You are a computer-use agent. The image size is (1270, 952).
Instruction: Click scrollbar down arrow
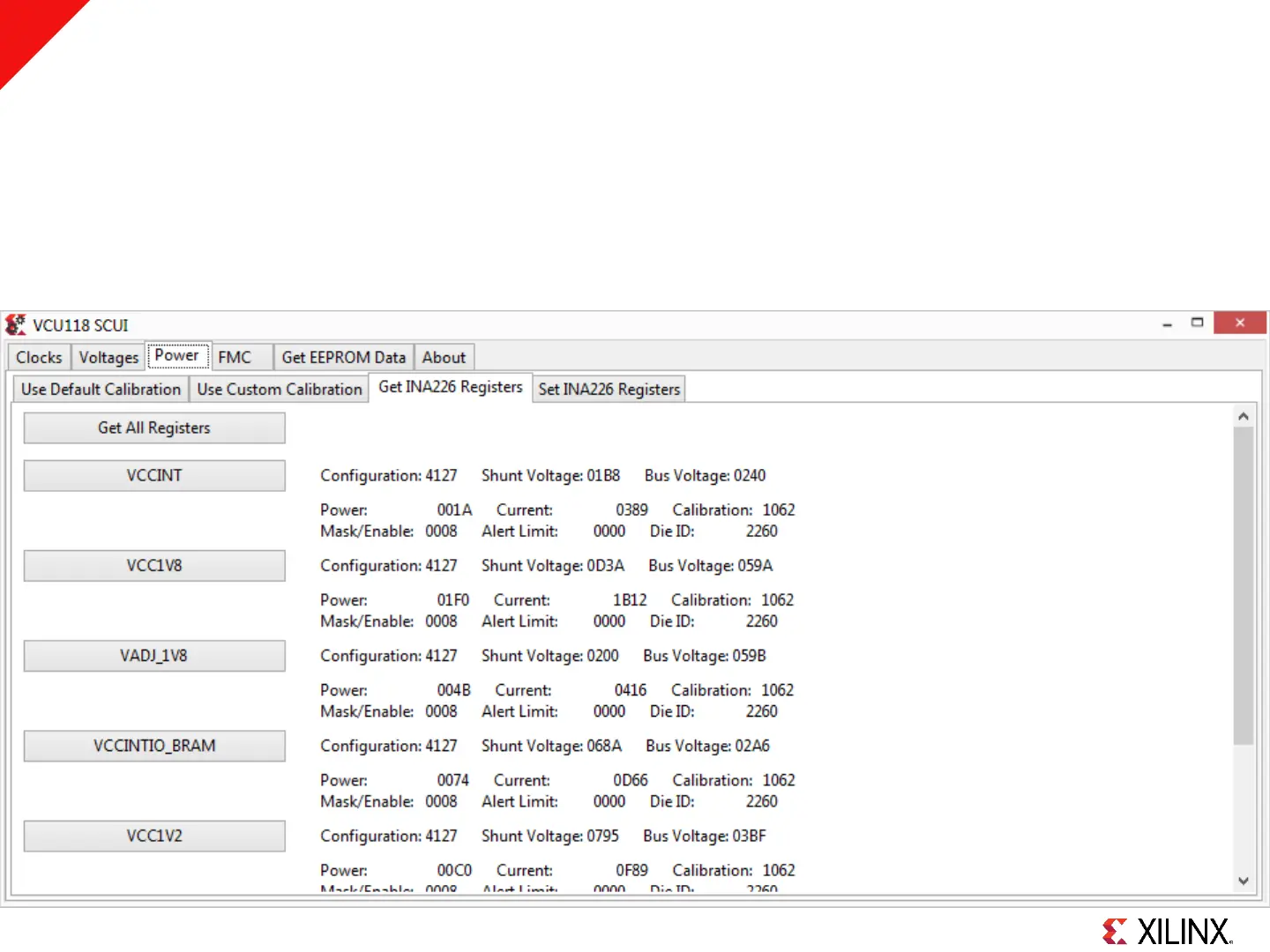click(1243, 881)
